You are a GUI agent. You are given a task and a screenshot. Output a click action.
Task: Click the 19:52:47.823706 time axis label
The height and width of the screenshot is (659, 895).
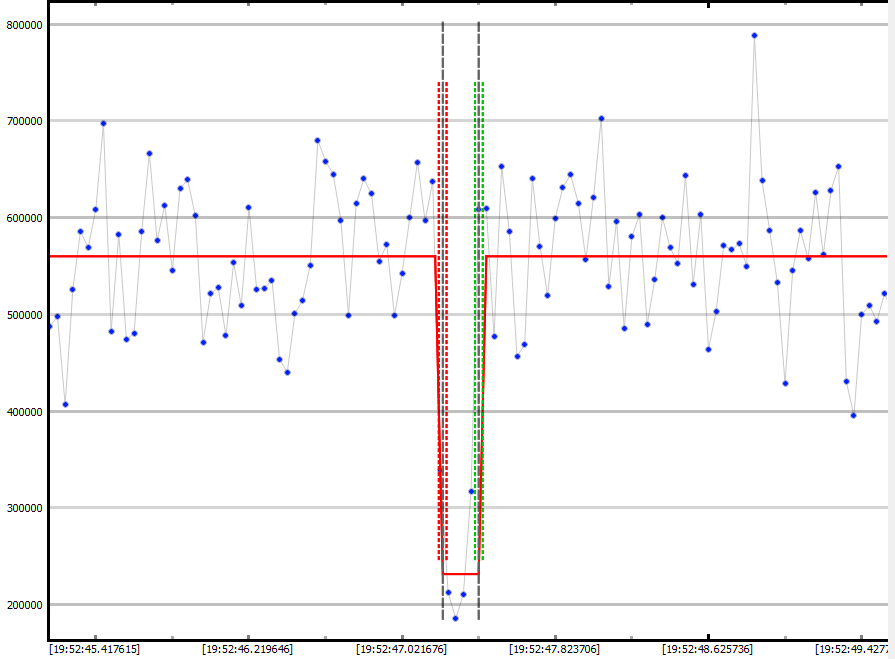554,649
